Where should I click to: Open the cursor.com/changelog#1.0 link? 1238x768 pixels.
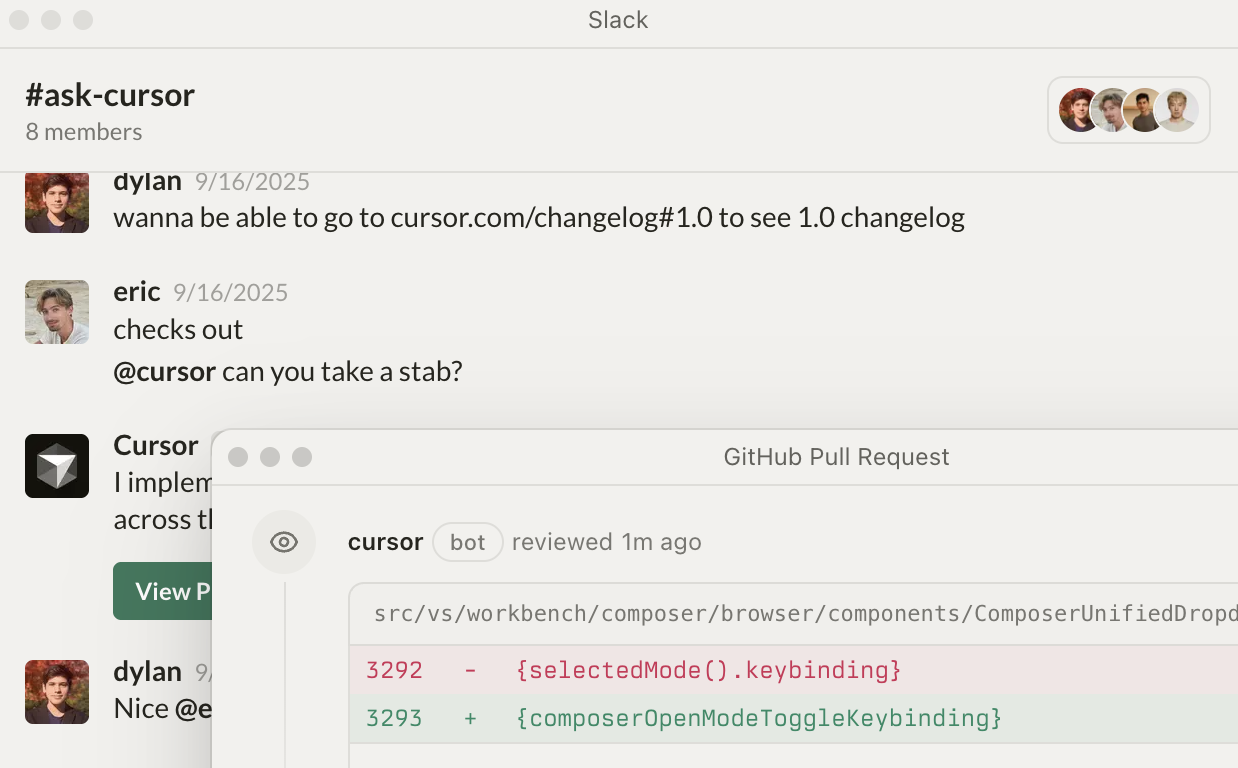pyautogui.click(x=551, y=217)
